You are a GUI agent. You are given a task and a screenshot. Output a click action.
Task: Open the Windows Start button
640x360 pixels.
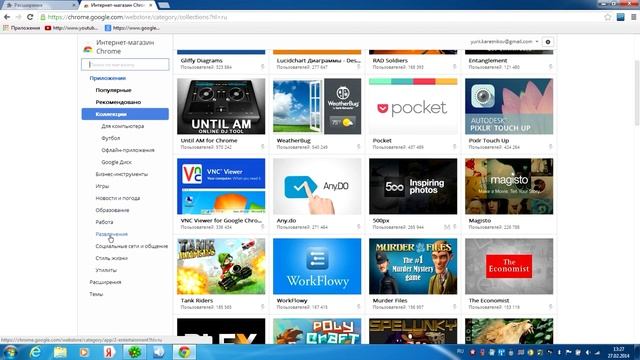pyautogui.click(x=10, y=352)
